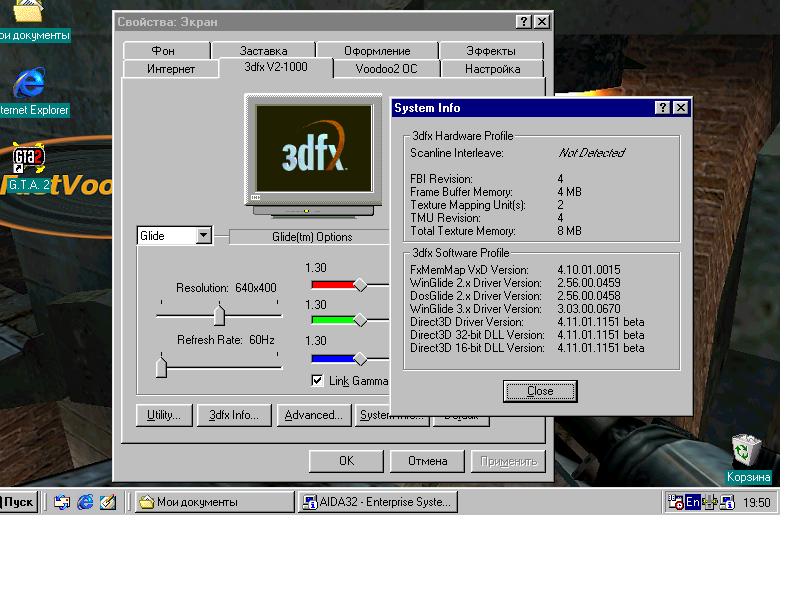The height and width of the screenshot is (600, 800).
Task: Click the 8 MB Total Texture Memory value
Action: click(x=569, y=231)
